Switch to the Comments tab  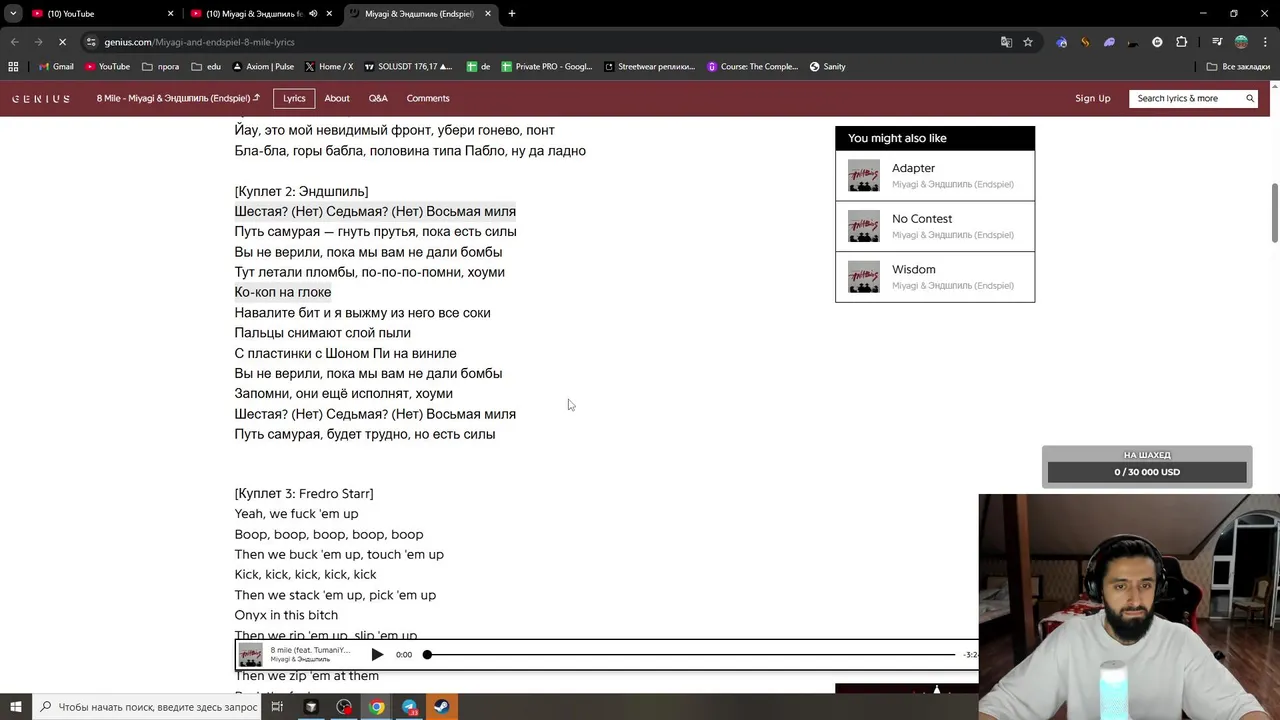coord(428,98)
